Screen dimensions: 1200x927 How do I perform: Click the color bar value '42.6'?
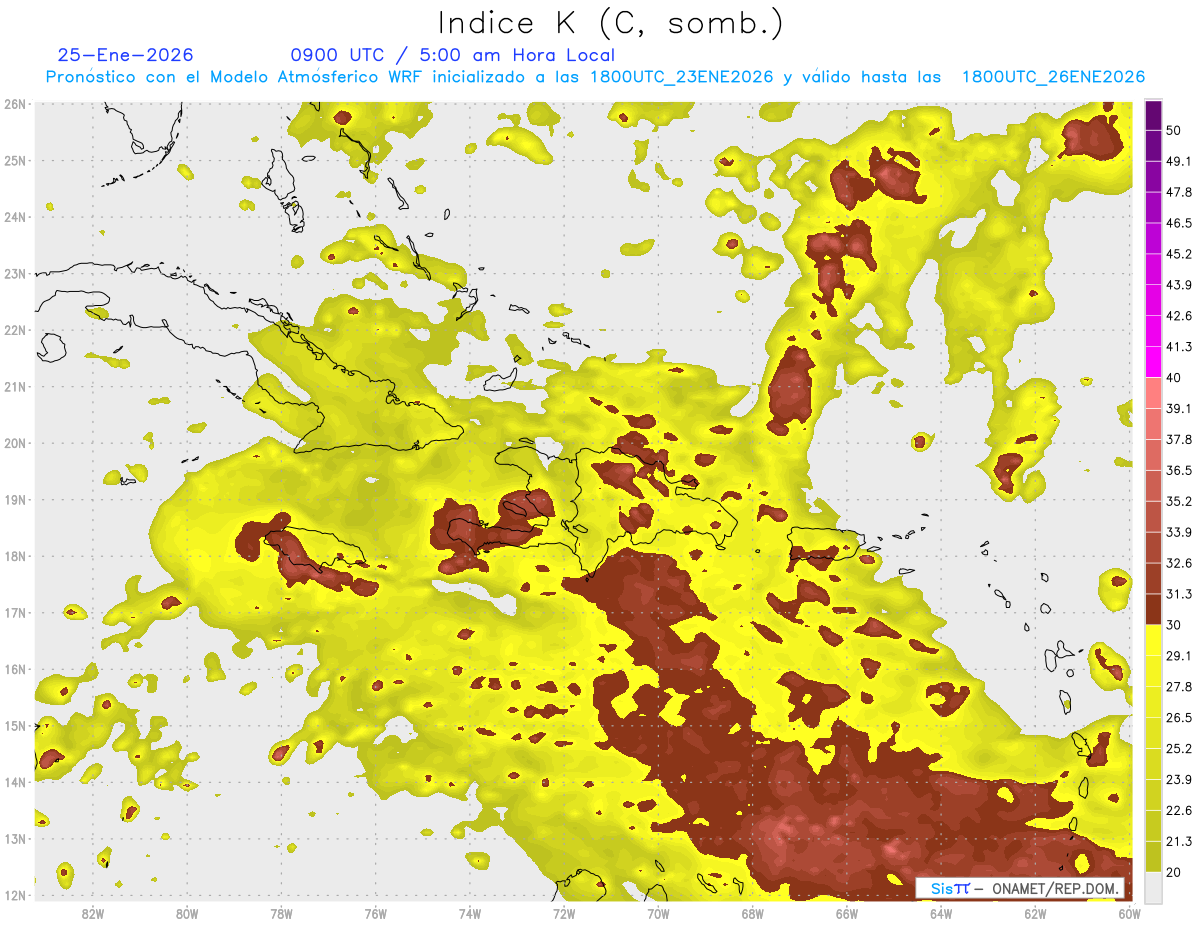click(x=1178, y=316)
